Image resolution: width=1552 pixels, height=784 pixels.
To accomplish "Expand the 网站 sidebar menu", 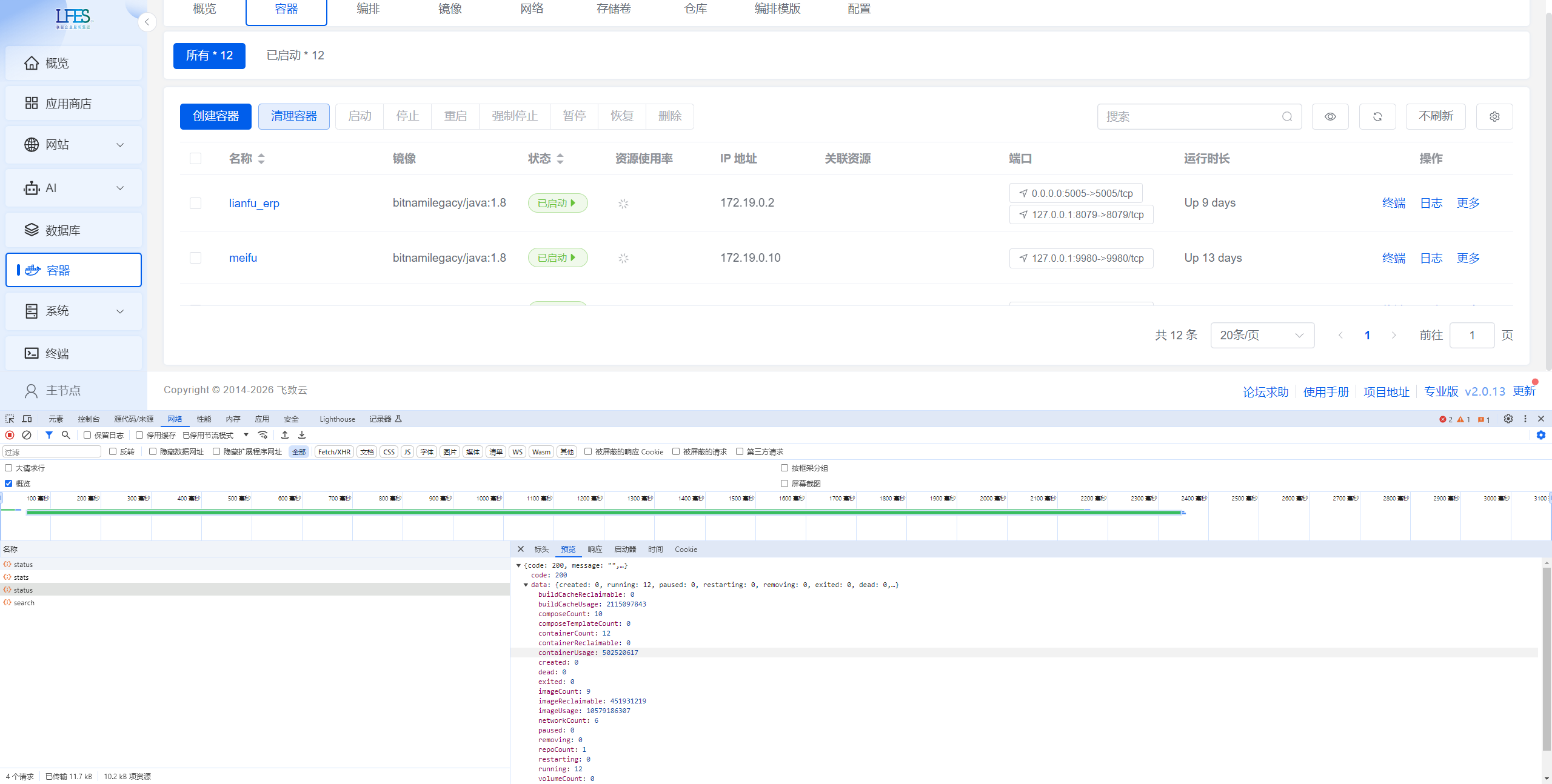I will [73, 145].
